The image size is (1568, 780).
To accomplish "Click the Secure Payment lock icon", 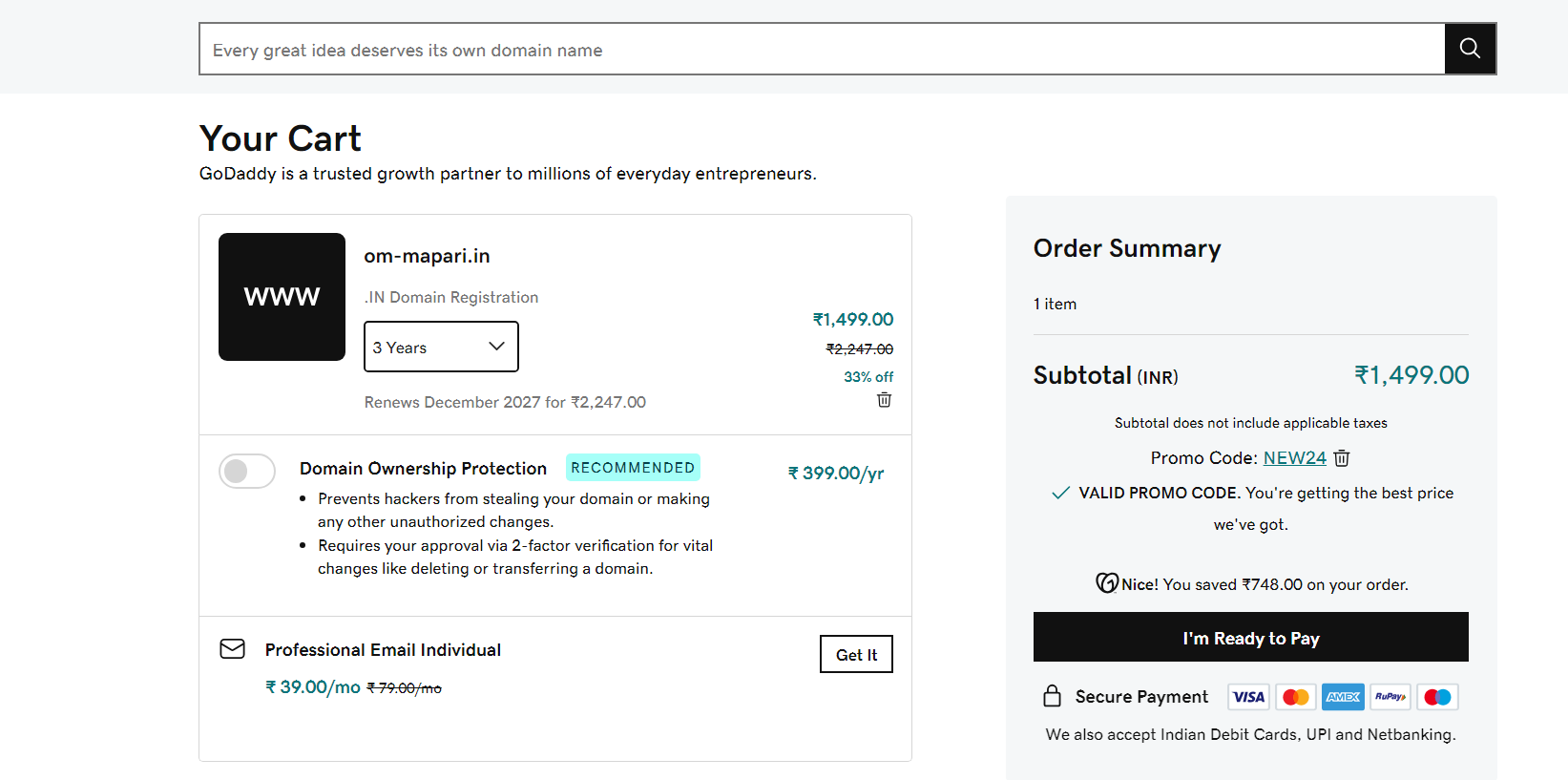I will [1052, 696].
